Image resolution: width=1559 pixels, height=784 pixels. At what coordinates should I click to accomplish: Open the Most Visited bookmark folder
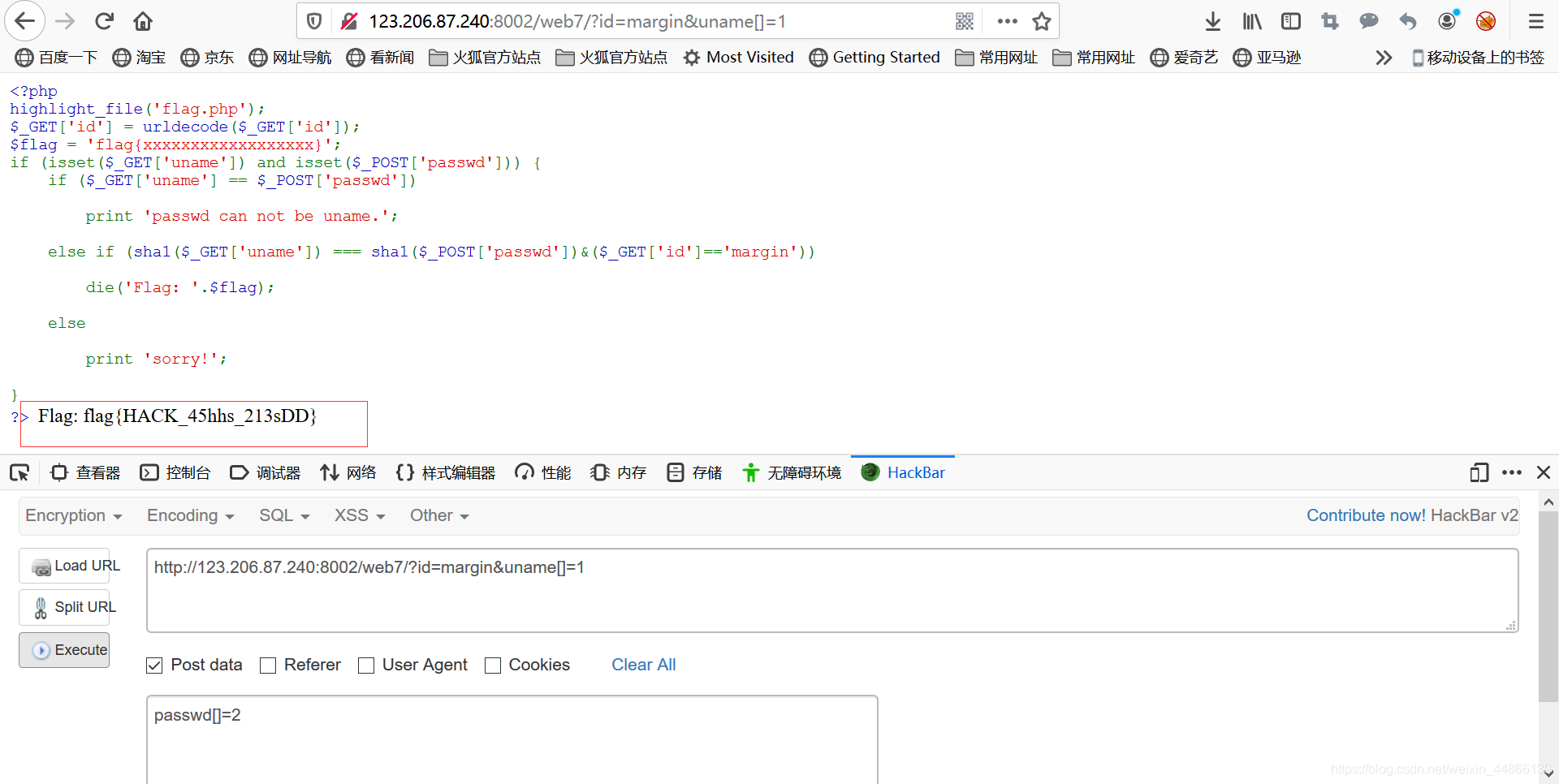tap(739, 58)
